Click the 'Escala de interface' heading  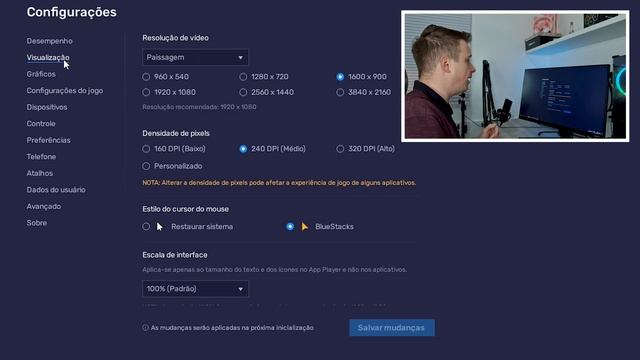pos(175,255)
